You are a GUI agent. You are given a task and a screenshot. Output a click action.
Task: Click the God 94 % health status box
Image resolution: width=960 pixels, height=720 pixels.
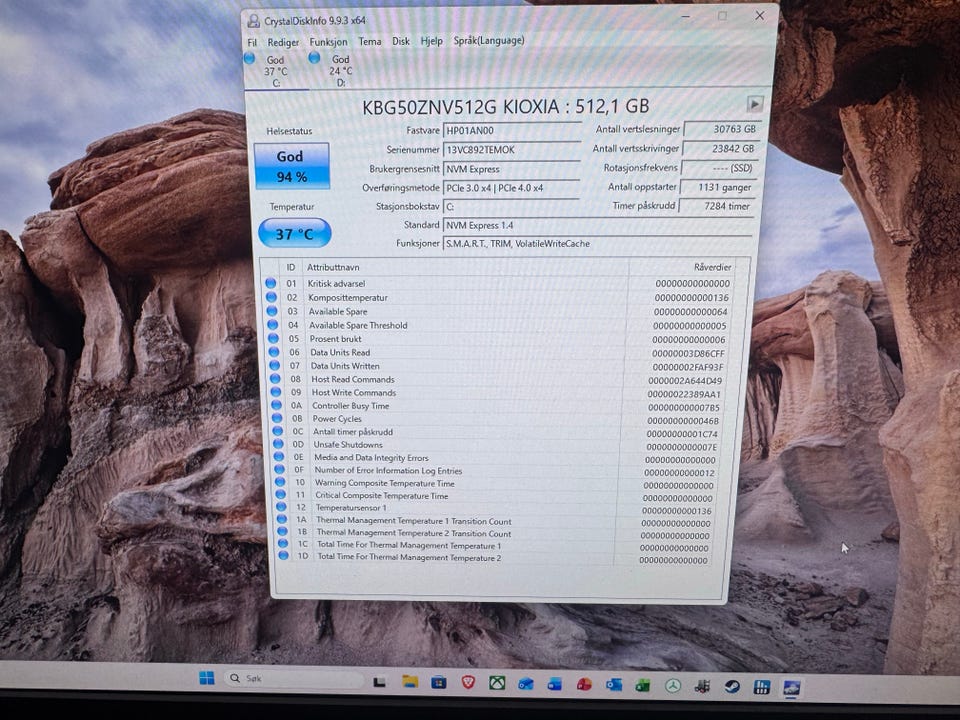(x=291, y=166)
